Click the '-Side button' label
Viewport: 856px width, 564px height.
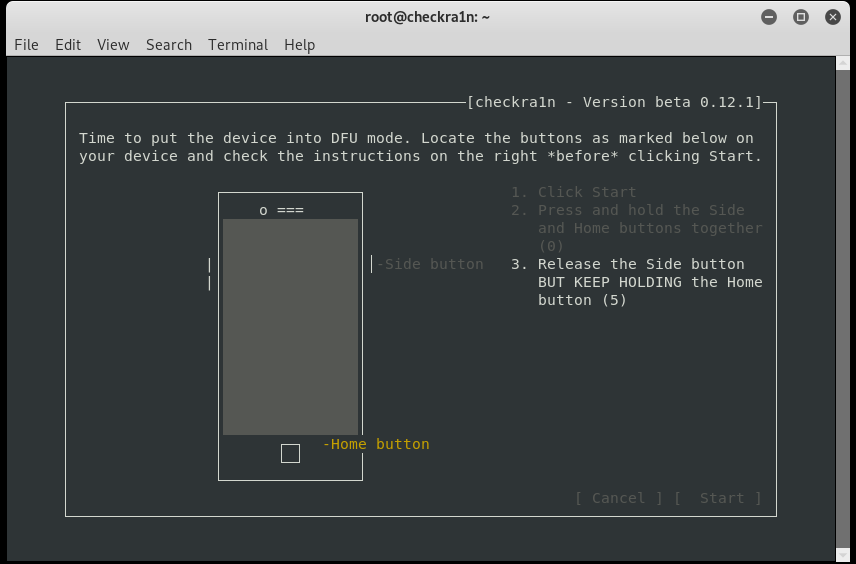(x=430, y=264)
